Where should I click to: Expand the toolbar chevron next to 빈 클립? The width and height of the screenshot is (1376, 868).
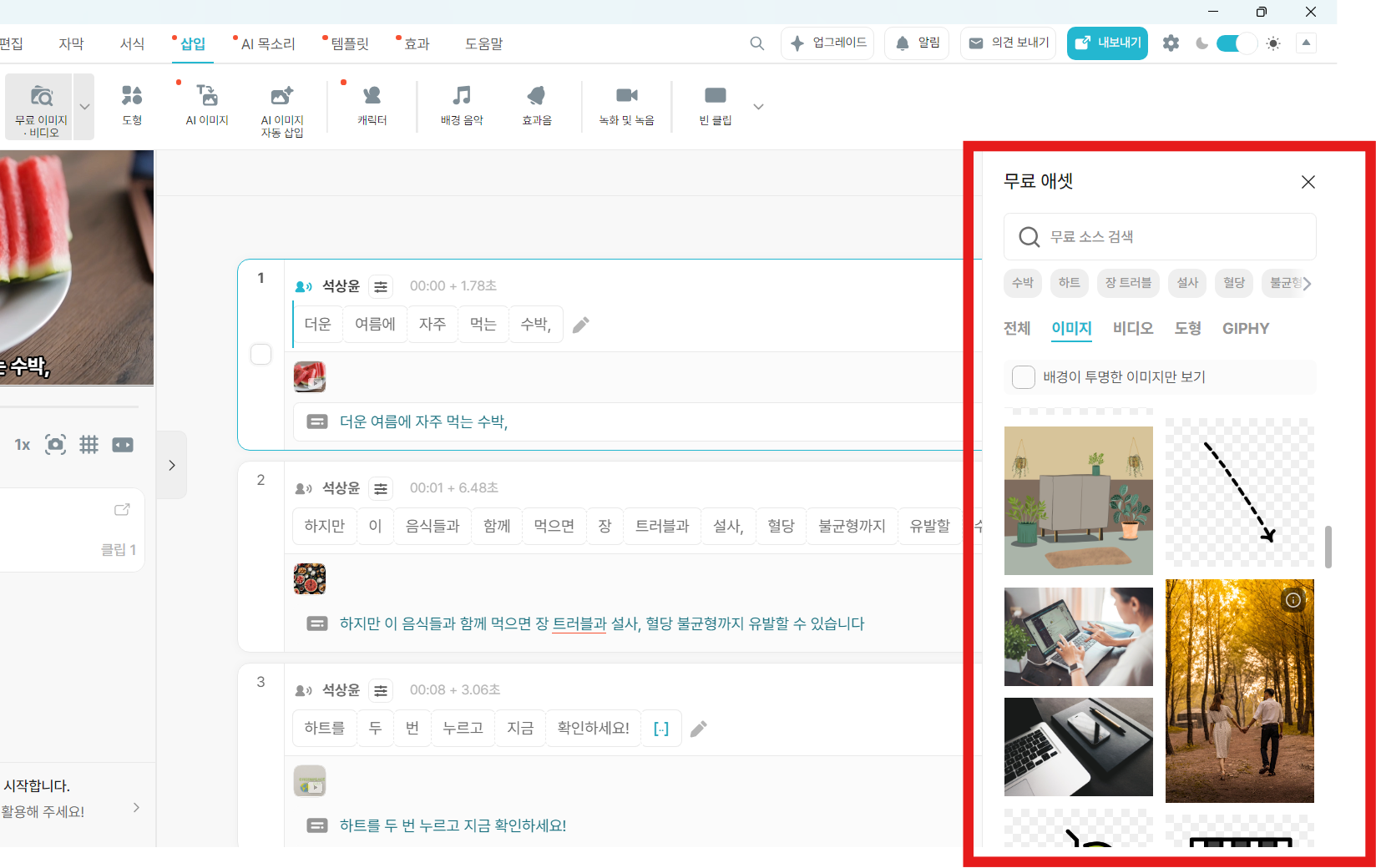758,107
